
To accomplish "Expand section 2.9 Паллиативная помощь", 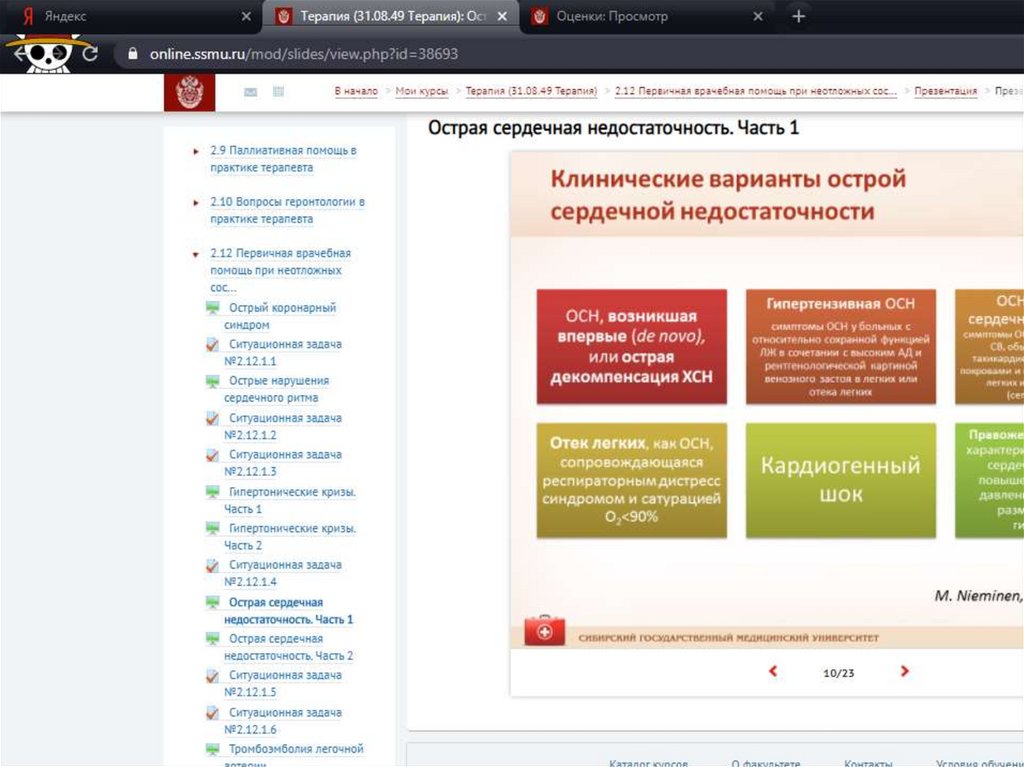I will tap(196, 151).
